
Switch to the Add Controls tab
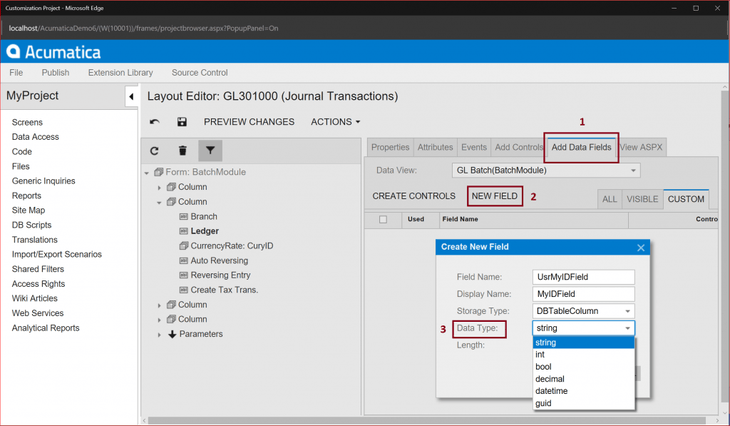coord(519,147)
